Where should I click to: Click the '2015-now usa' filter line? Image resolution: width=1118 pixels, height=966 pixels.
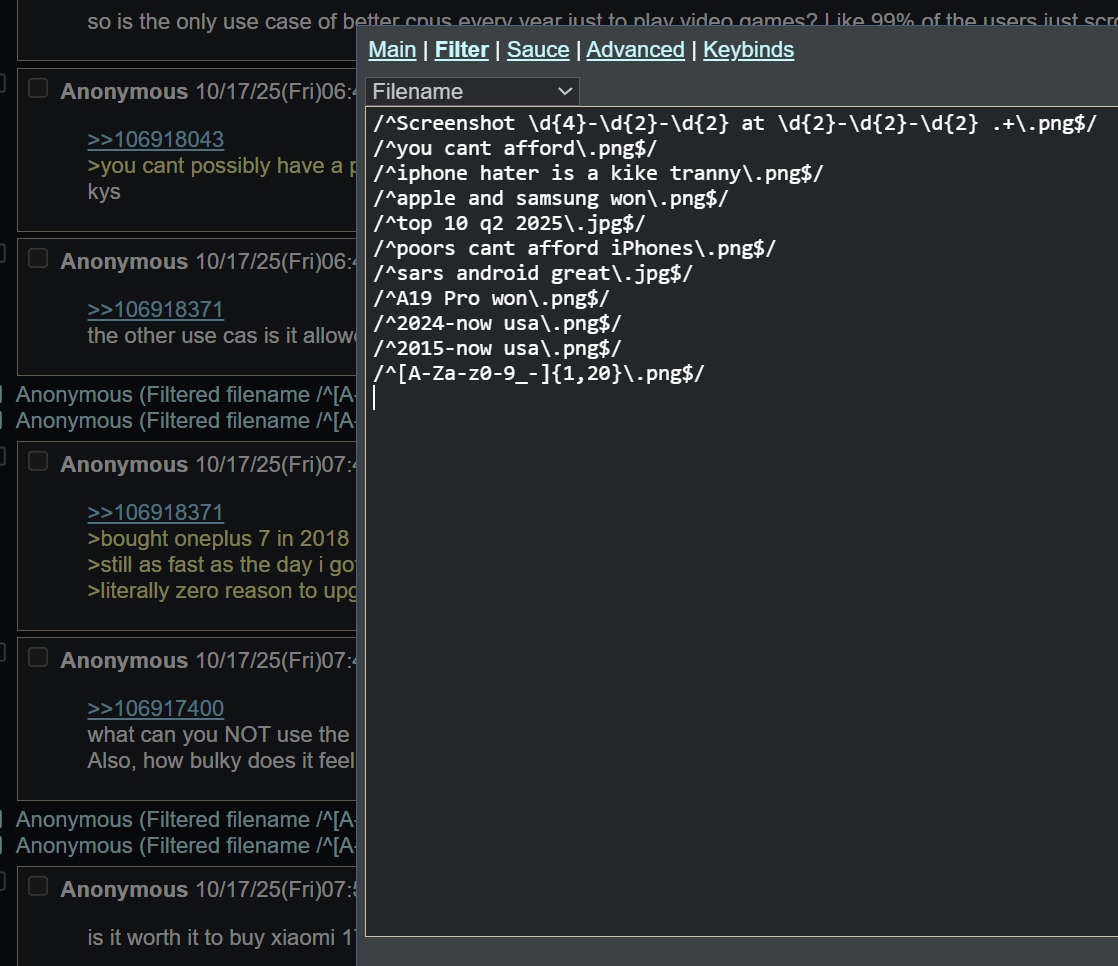(496, 348)
